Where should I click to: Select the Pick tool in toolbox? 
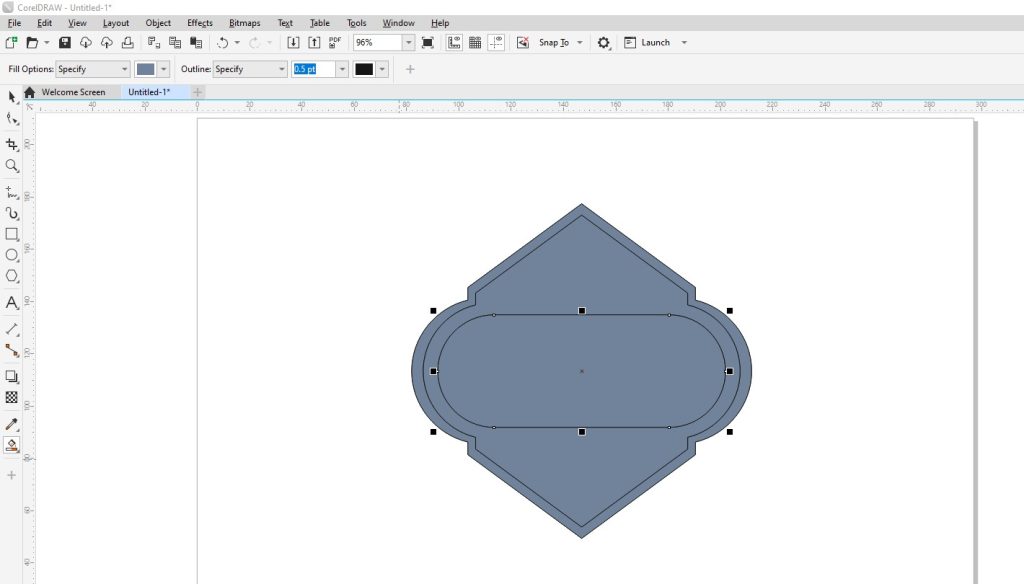(12, 97)
